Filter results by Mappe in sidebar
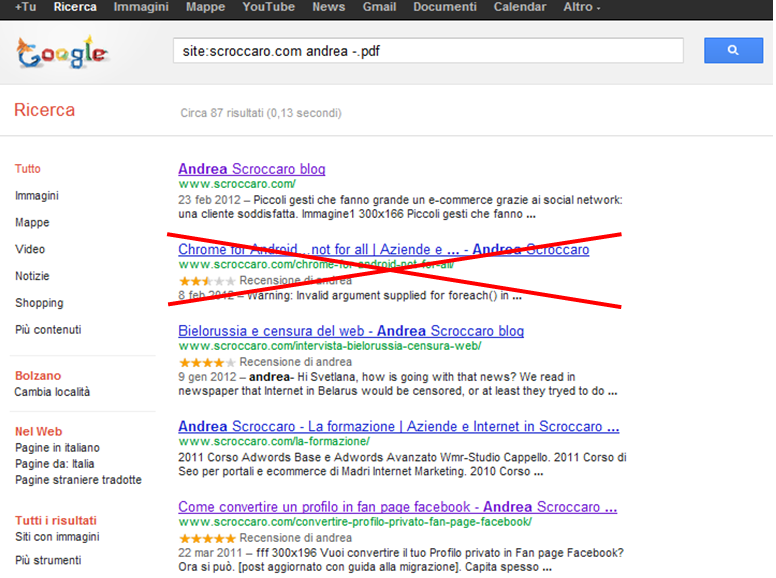776x578 pixels. pos(32,222)
